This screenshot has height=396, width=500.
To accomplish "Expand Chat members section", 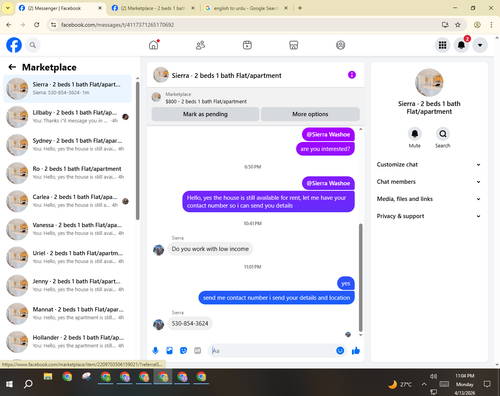I will [429, 182].
